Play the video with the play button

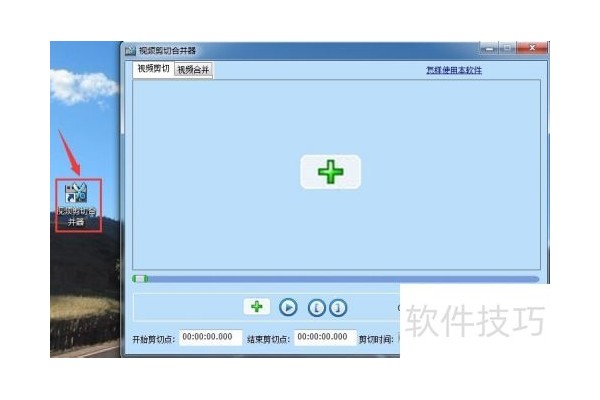(288, 307)
